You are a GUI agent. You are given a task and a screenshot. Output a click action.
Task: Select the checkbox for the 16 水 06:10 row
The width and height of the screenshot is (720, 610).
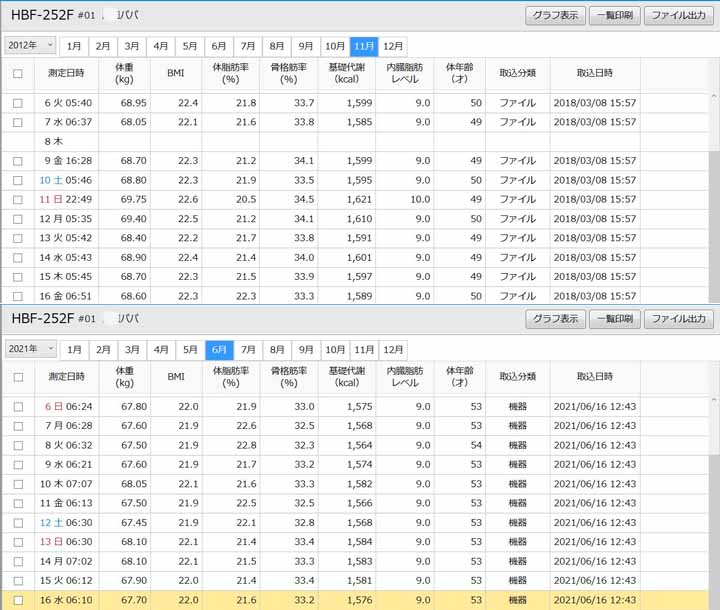[x=18, y=600]
